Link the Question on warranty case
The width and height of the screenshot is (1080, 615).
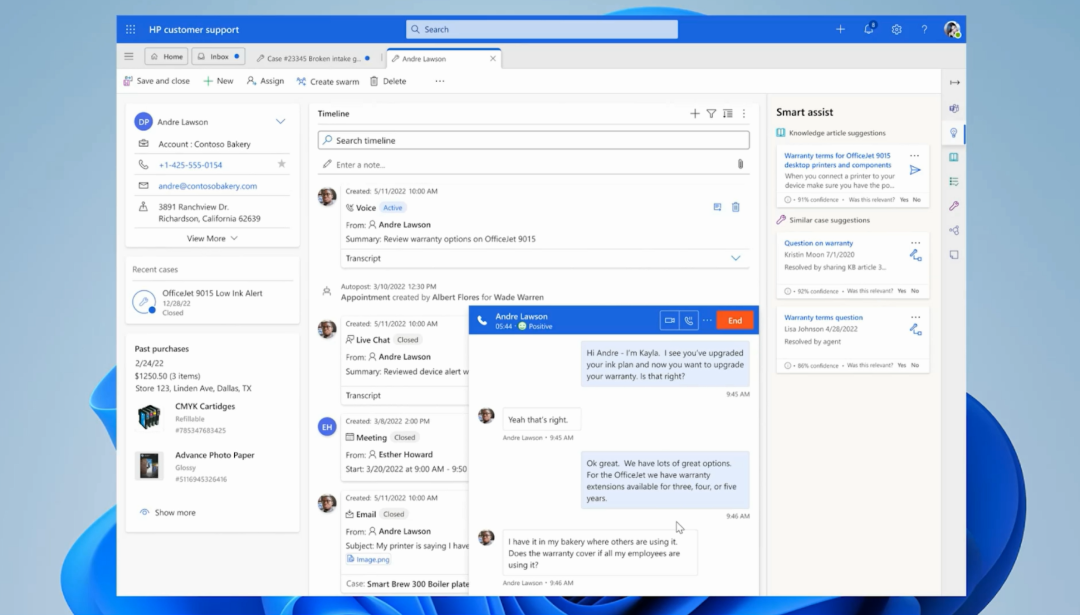(915, 256)
